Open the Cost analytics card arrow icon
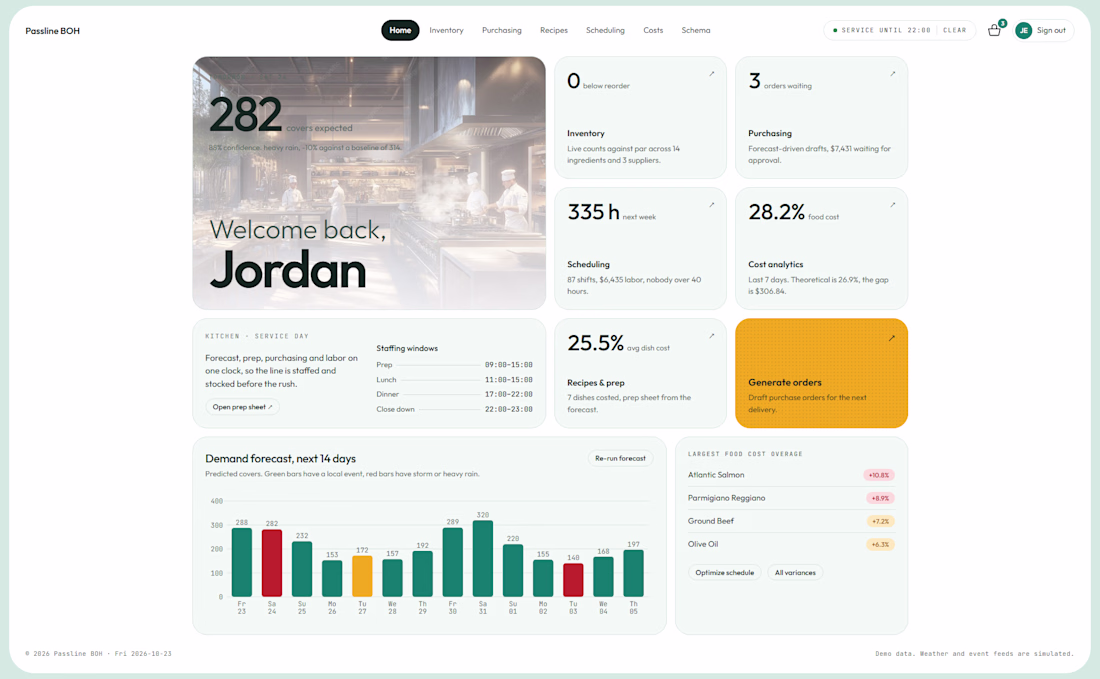This screenshot has height=679, width=1100. tap(892, 205)
